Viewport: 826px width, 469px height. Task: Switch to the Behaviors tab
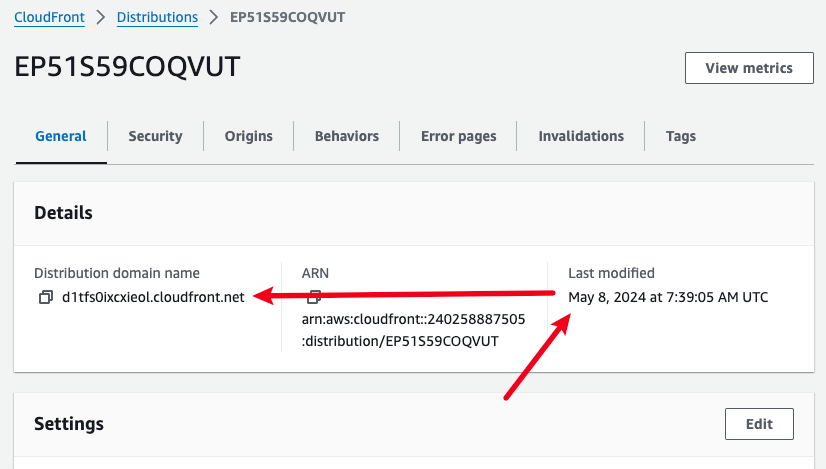click(x=347, y=136)
